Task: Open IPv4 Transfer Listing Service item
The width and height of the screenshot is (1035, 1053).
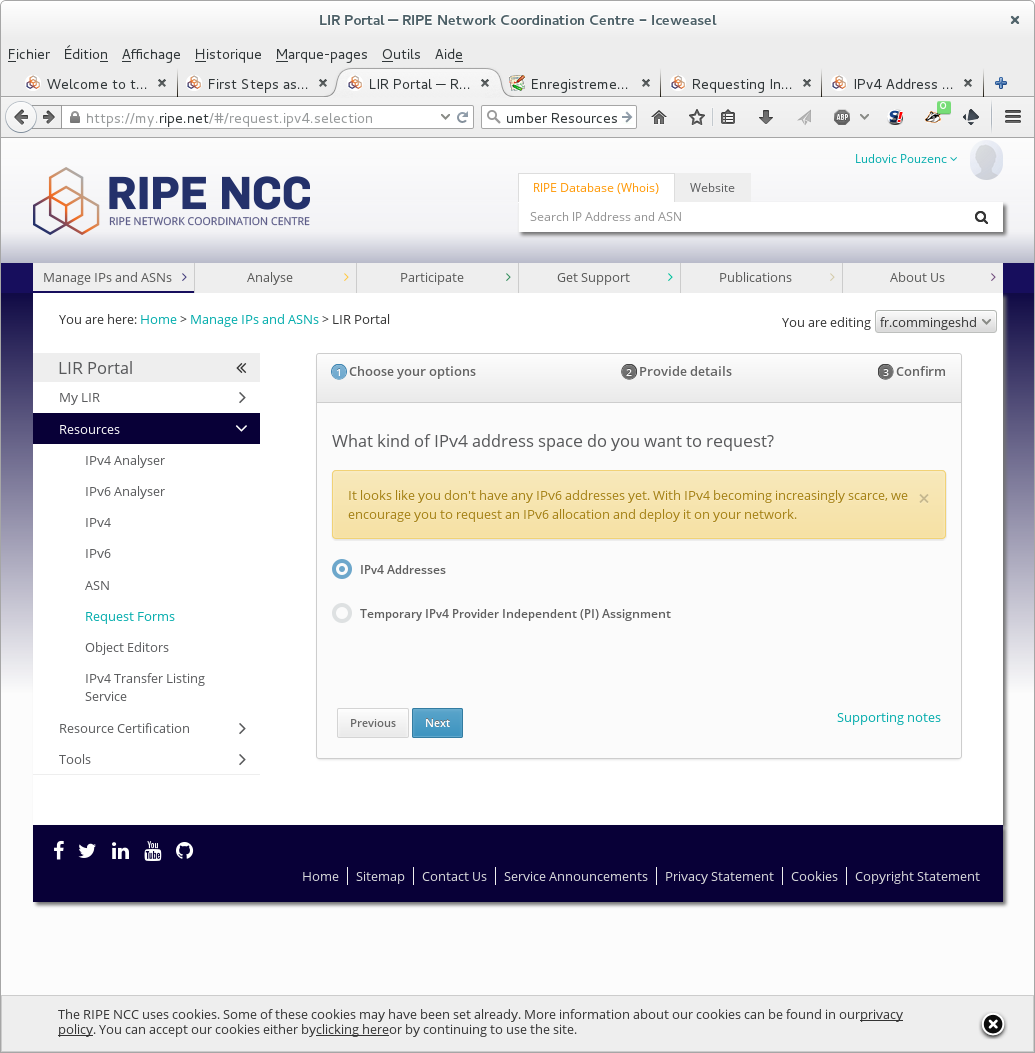Action: pos(145,687)
